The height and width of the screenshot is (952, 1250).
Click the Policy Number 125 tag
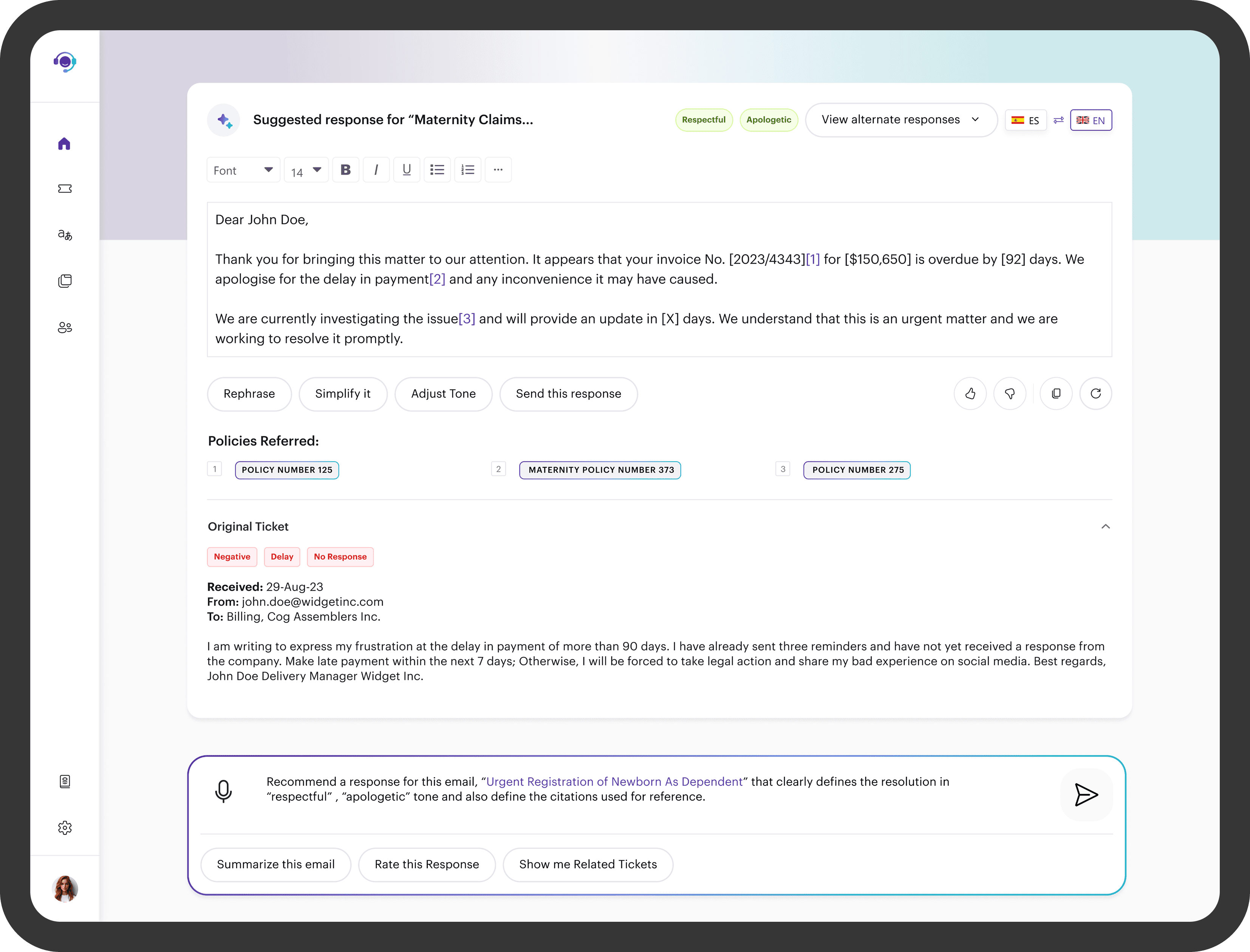[x=287, y=470]
